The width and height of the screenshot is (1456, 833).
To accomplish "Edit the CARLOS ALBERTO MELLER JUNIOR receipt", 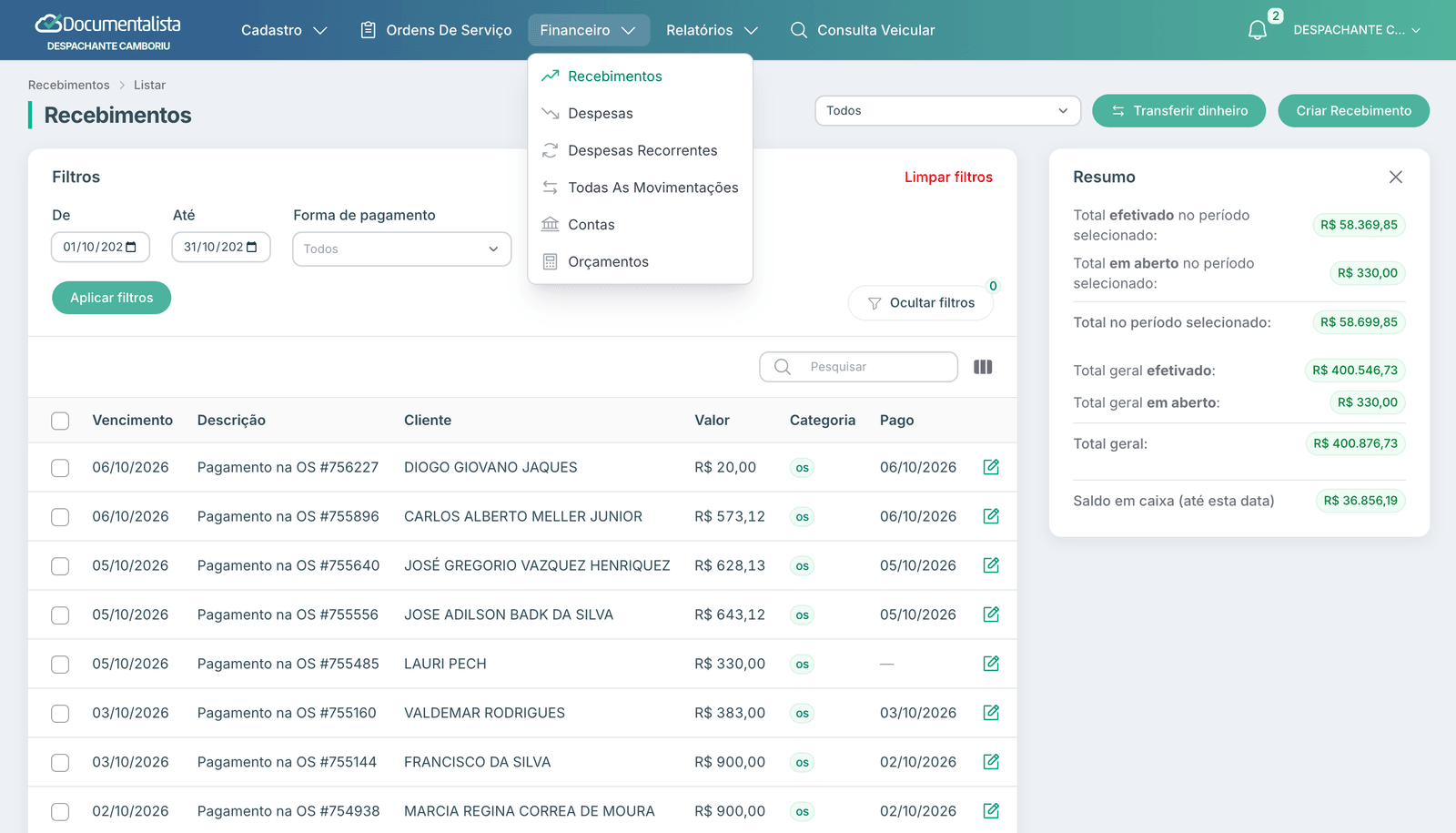I will click(991, 516).
